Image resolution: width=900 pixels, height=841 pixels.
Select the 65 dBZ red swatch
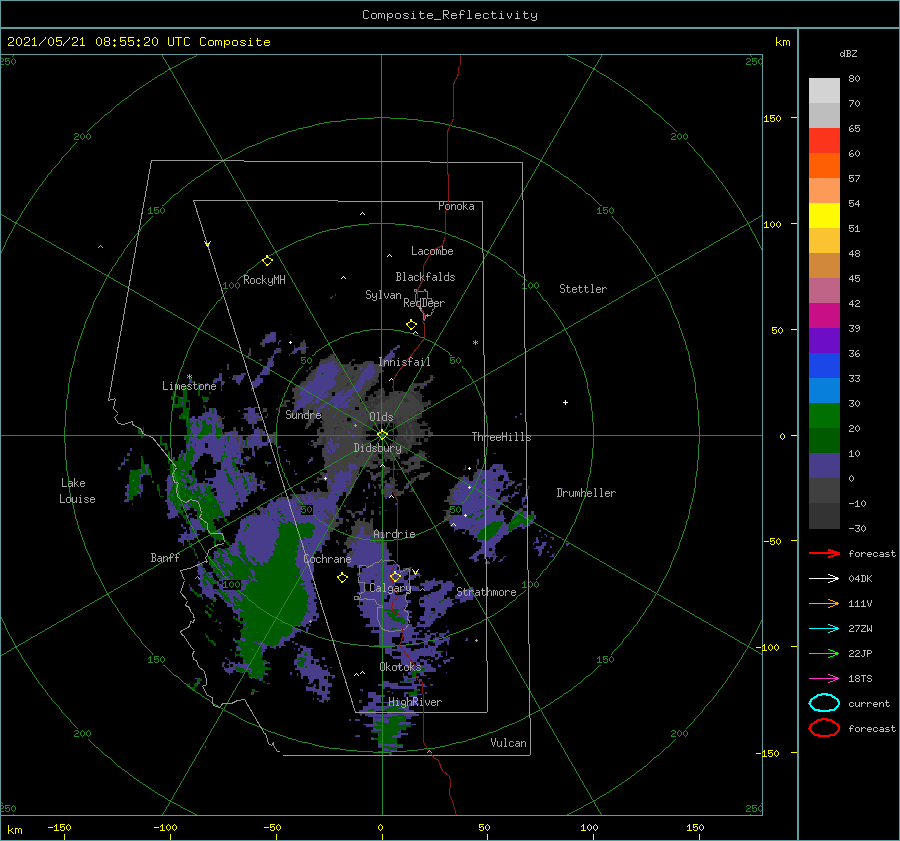click(x=824, y=141)
